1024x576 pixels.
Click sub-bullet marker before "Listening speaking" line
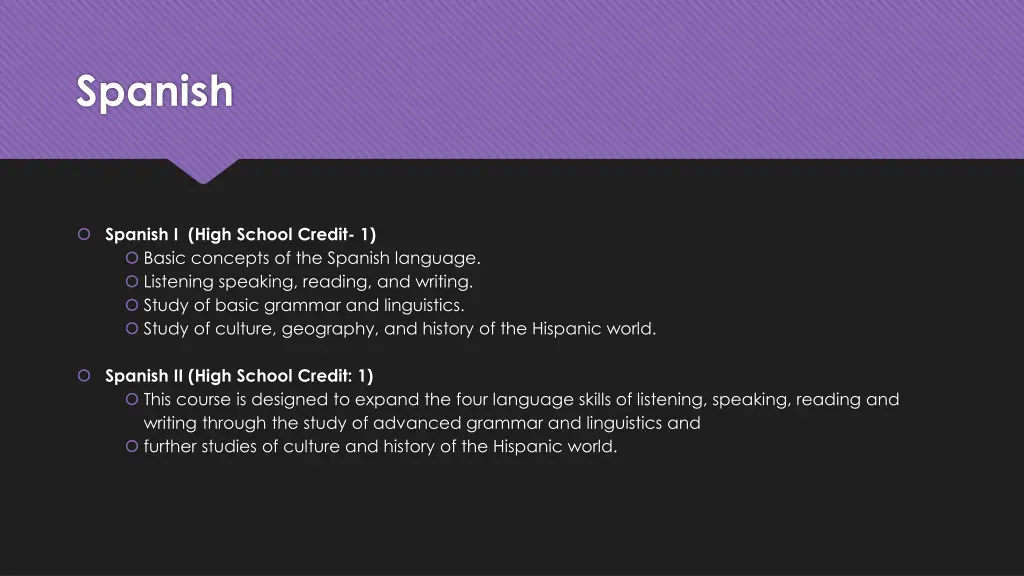[x=133, y=282]
